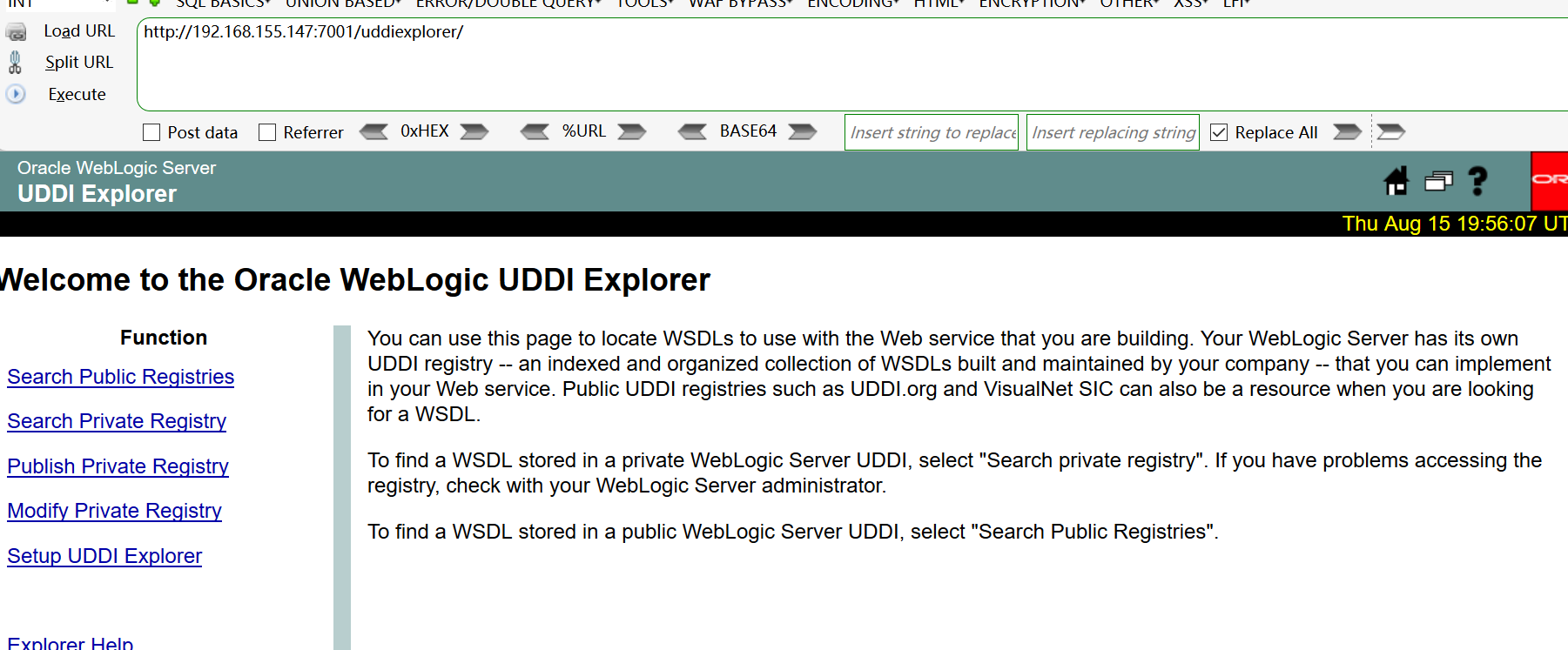The image size is (1568, 650).
Task: Click the Load URL printer-like icon
Action: point(16,33)
